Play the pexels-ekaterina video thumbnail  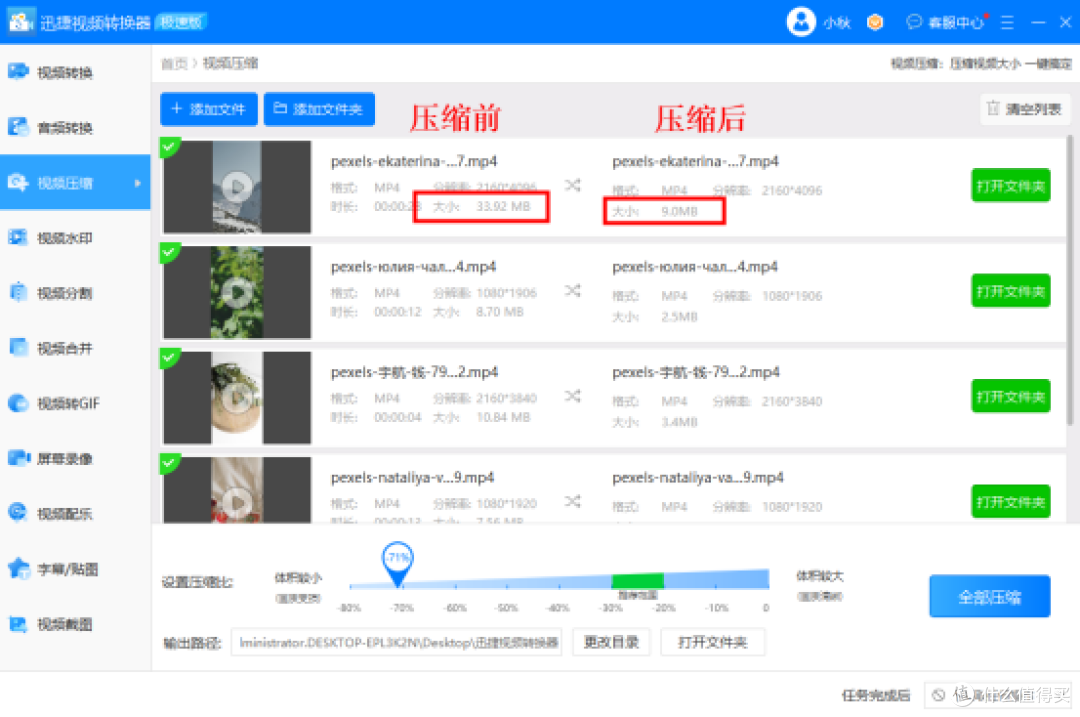(237, 187)
